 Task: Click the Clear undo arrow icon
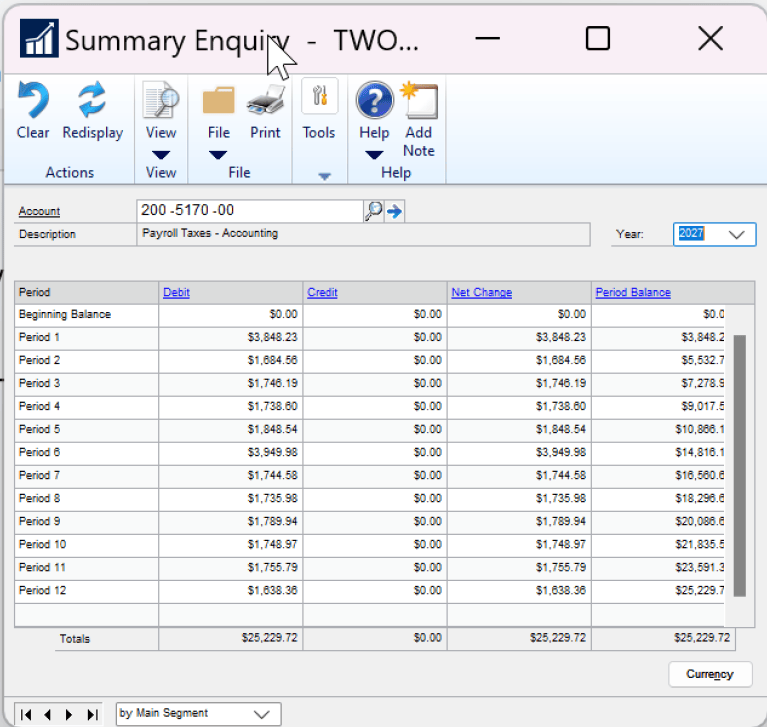coord(33,100)
